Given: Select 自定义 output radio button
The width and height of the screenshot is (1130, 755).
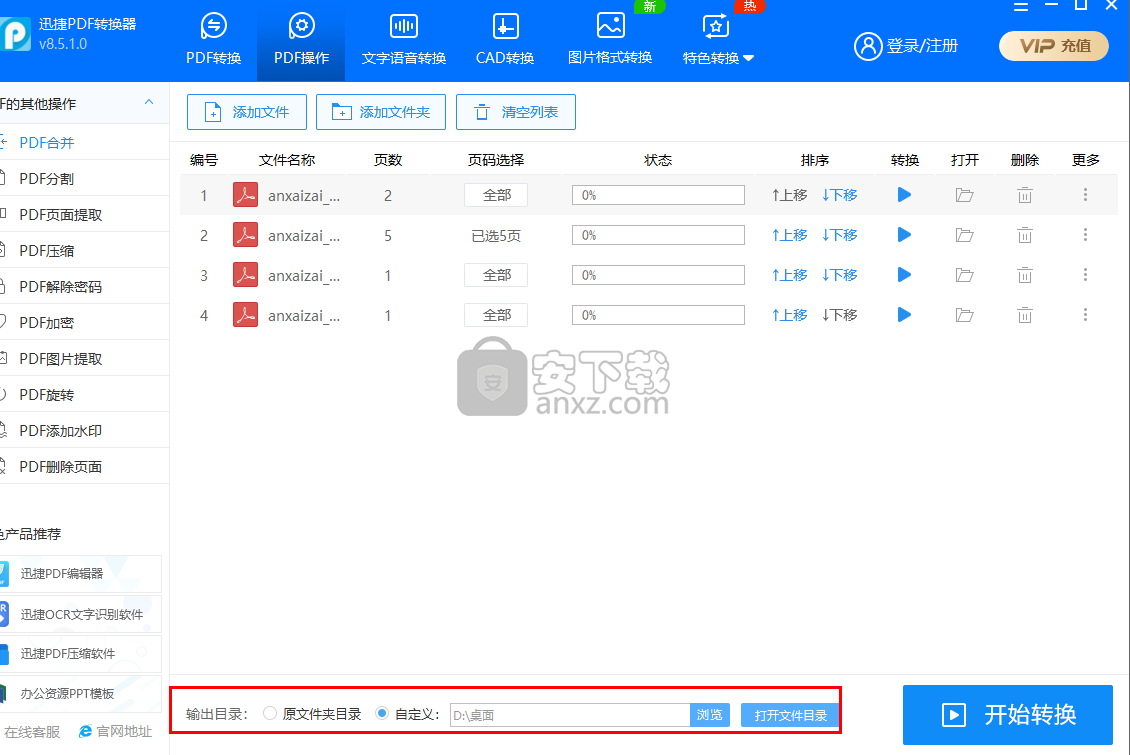Looking at the screenshot, I should pyautogui.click(x=382, y=713).
